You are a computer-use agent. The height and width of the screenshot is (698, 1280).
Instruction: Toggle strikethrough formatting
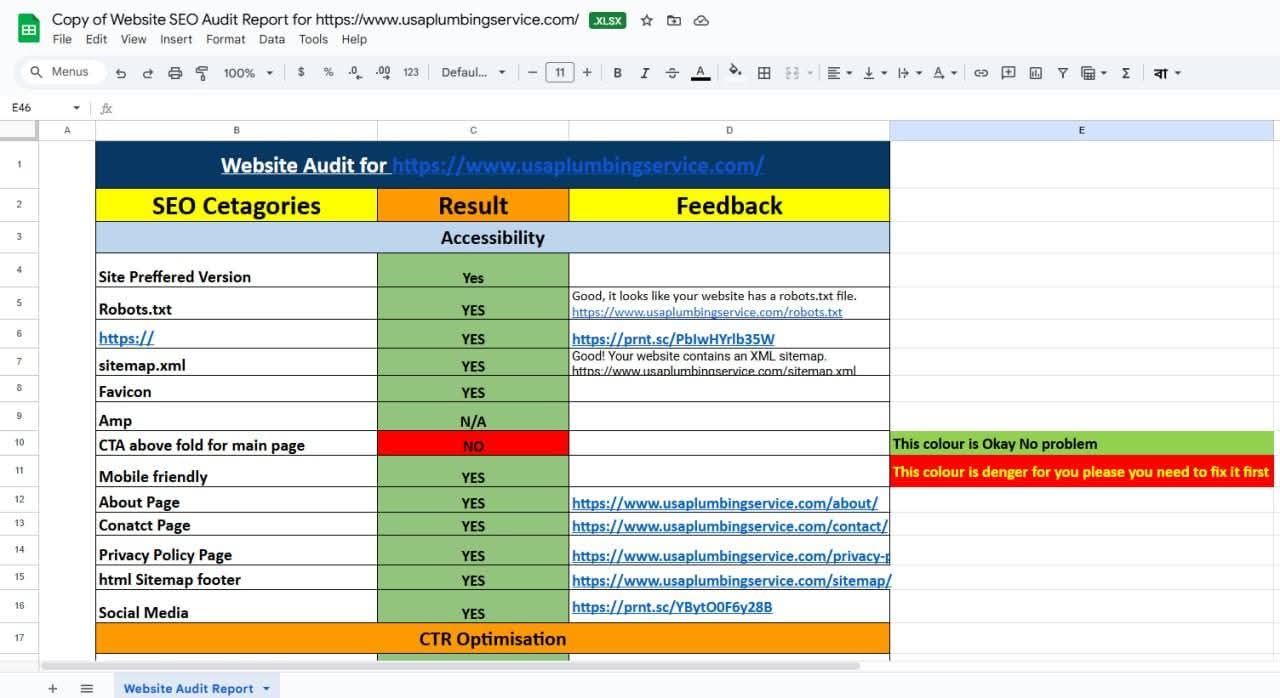point(673,72)
